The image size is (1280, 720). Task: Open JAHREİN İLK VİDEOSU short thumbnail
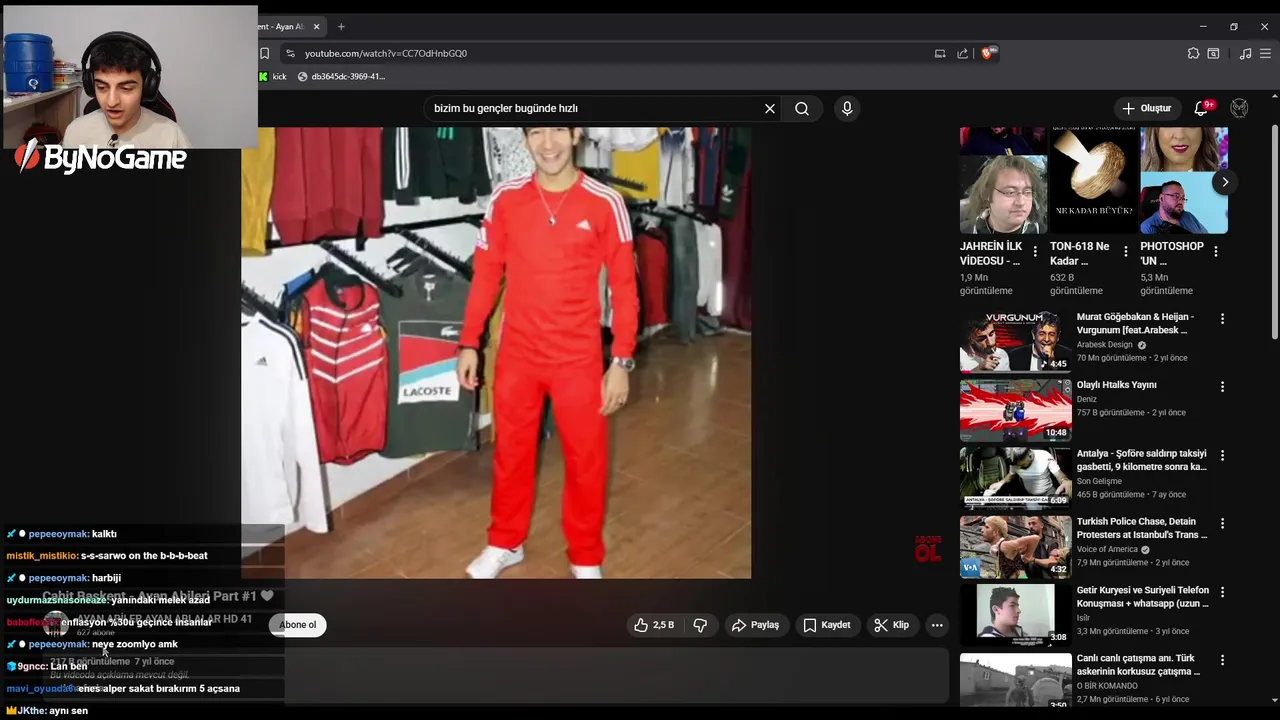coord(1003,180)
